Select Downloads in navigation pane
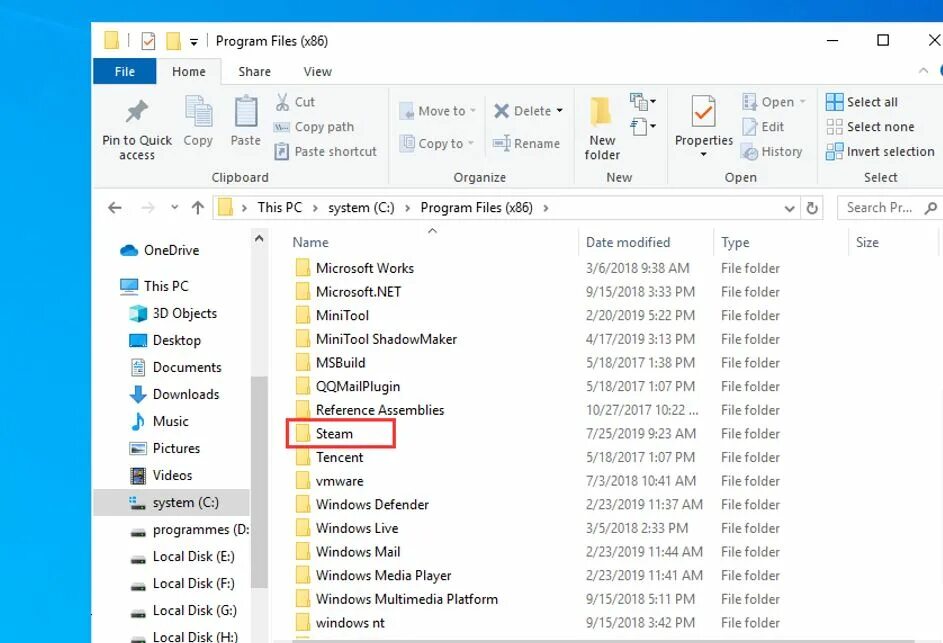 point(174,395)
